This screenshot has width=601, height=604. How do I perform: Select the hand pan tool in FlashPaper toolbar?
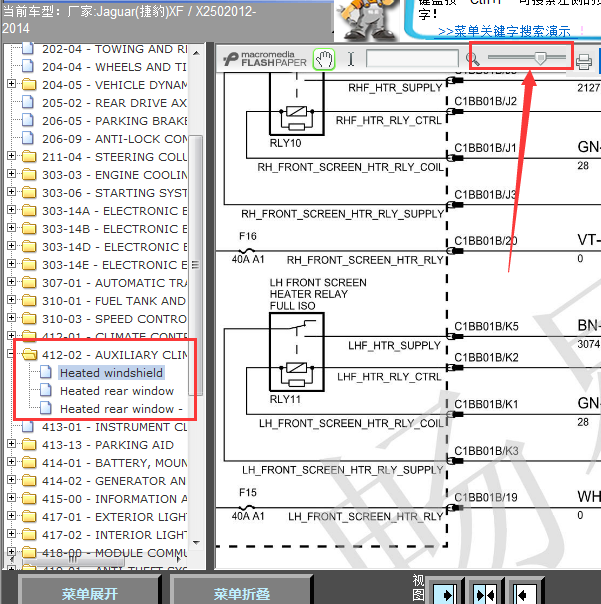(x=324, y=60)
